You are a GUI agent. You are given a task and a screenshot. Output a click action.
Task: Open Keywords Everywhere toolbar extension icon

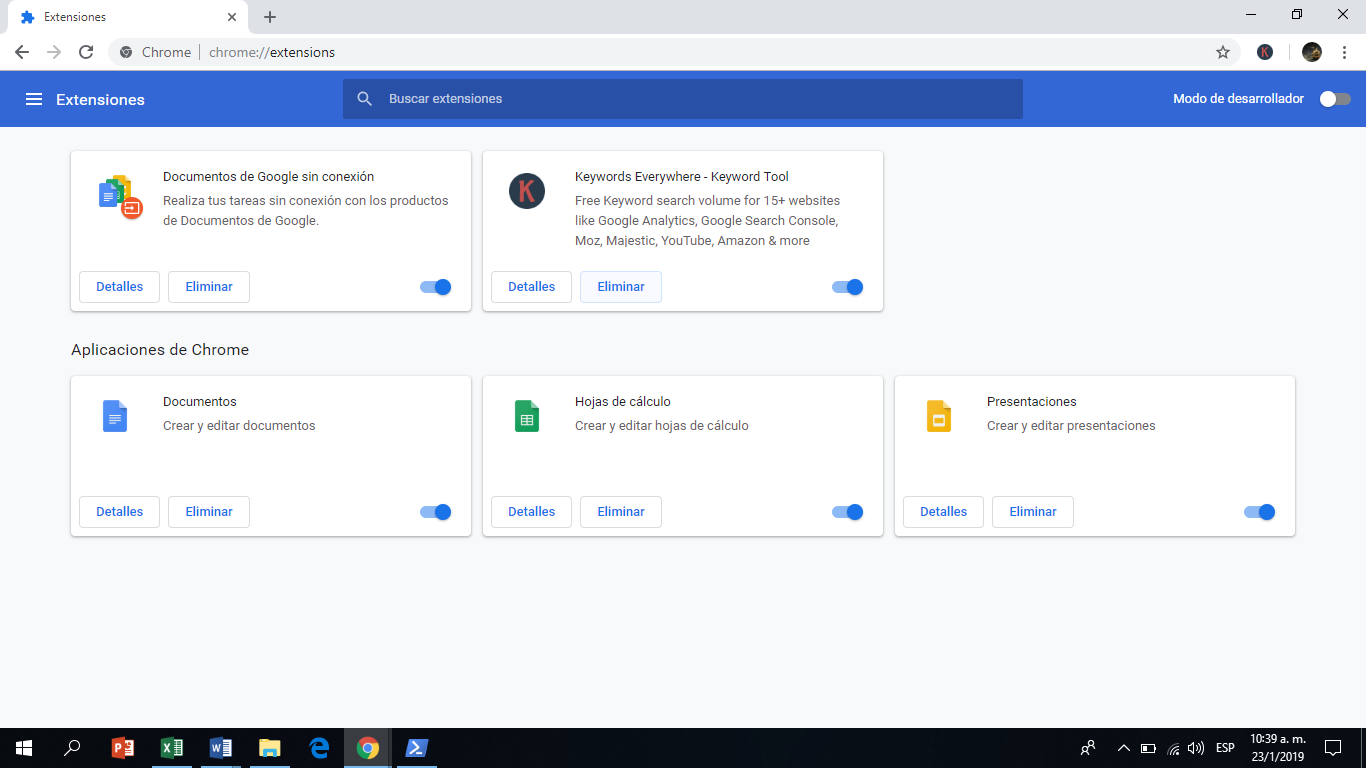[1265, 52]
